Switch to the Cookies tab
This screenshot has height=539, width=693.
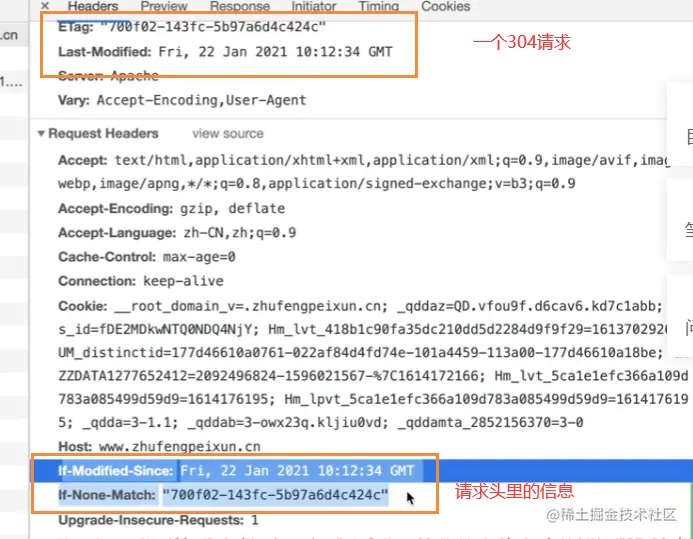pos(446,6)
